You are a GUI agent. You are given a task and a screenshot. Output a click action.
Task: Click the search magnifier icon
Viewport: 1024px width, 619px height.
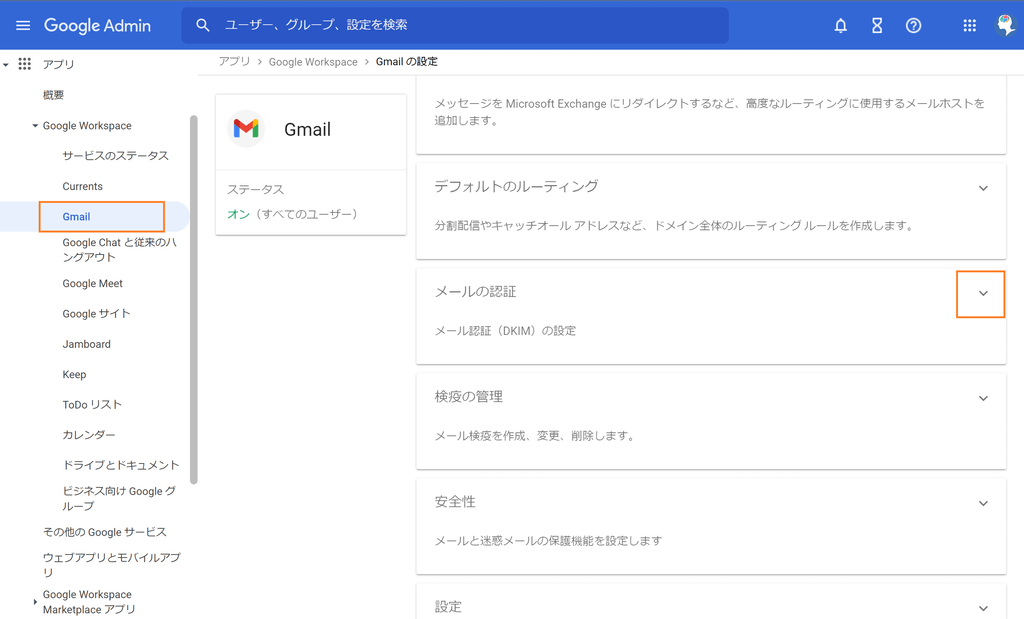(x=202, y=25)
